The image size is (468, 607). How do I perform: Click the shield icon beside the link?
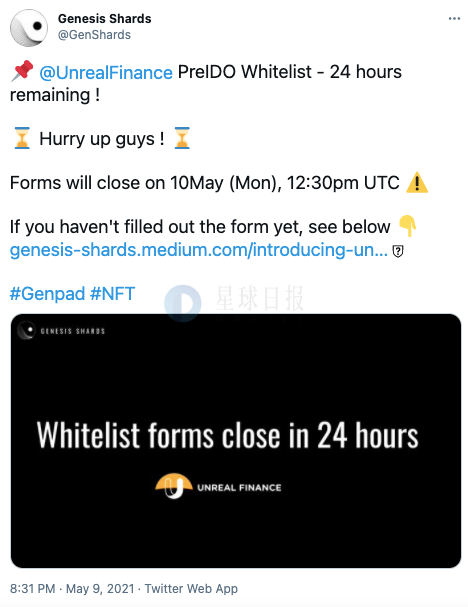tap(398, 251)
